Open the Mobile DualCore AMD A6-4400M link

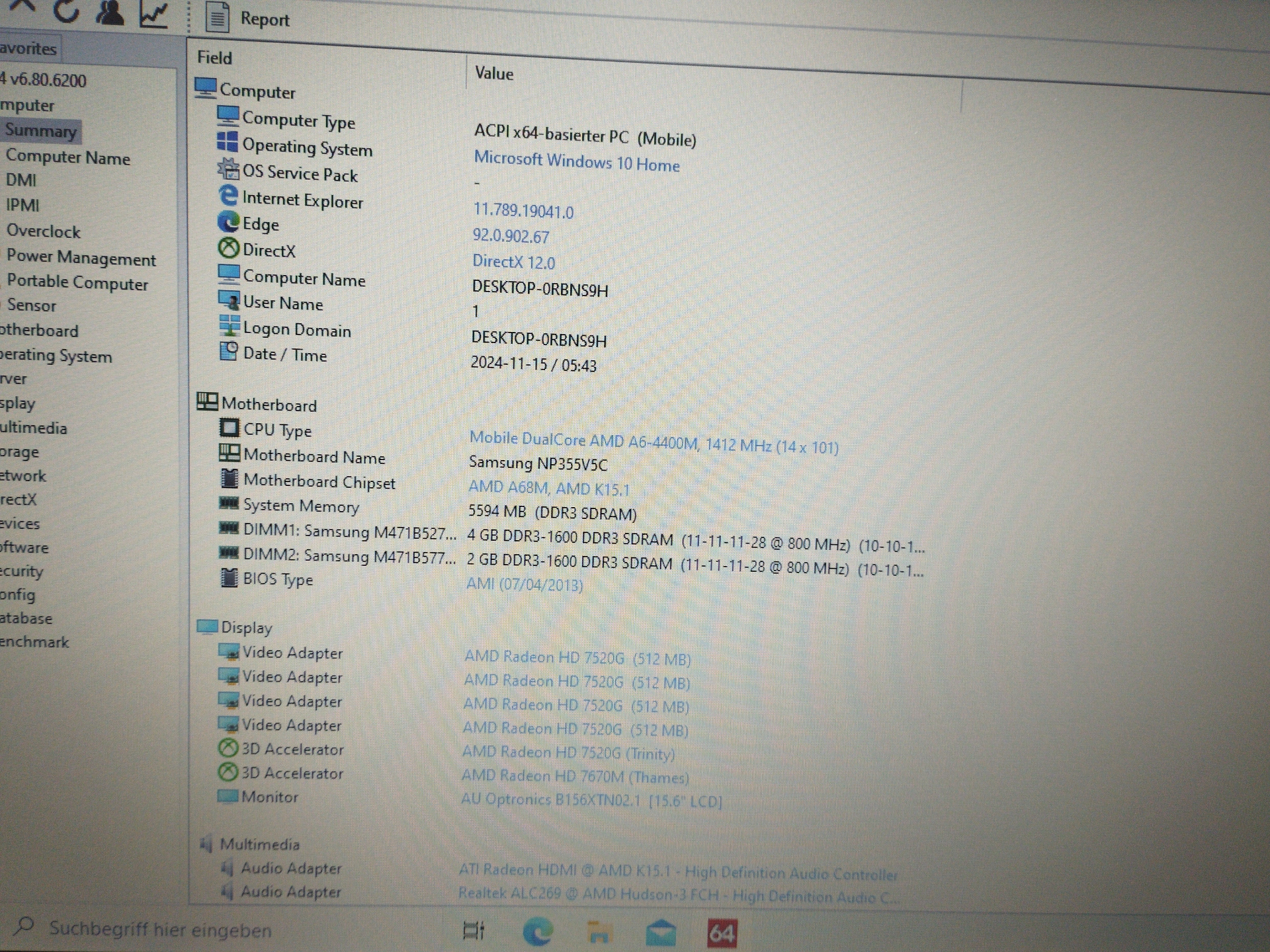click(654, 442)
